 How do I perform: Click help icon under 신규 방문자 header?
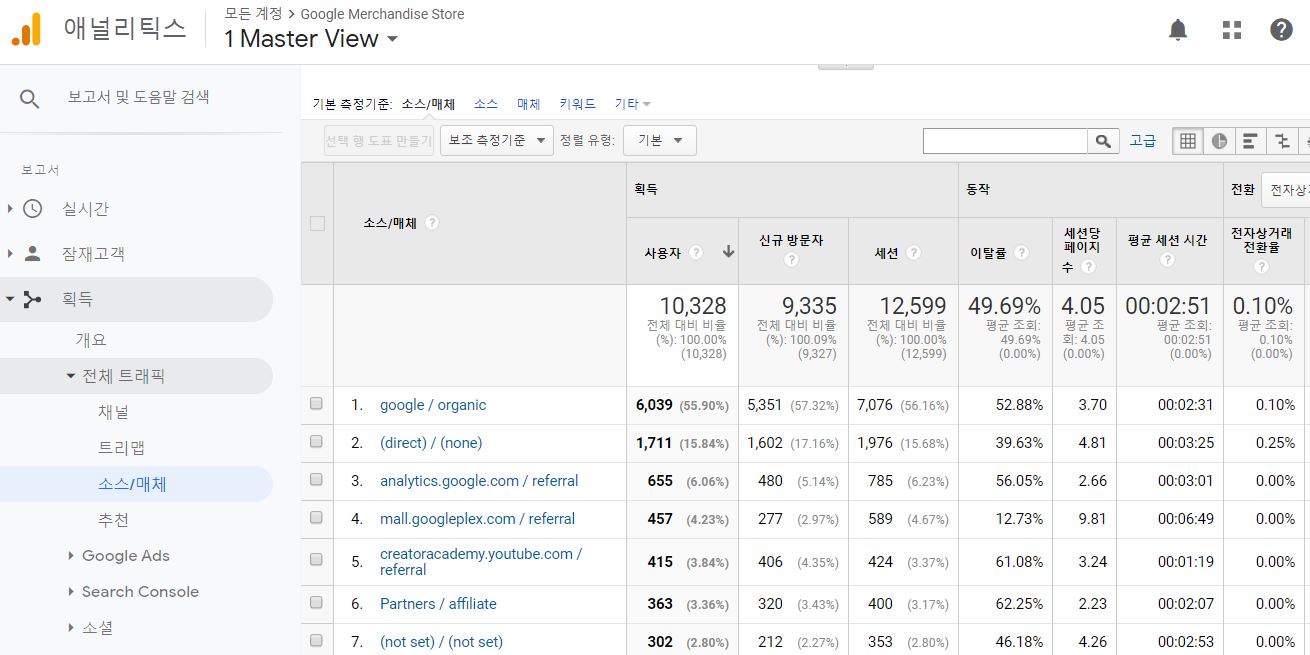click(x=791, y=260)
